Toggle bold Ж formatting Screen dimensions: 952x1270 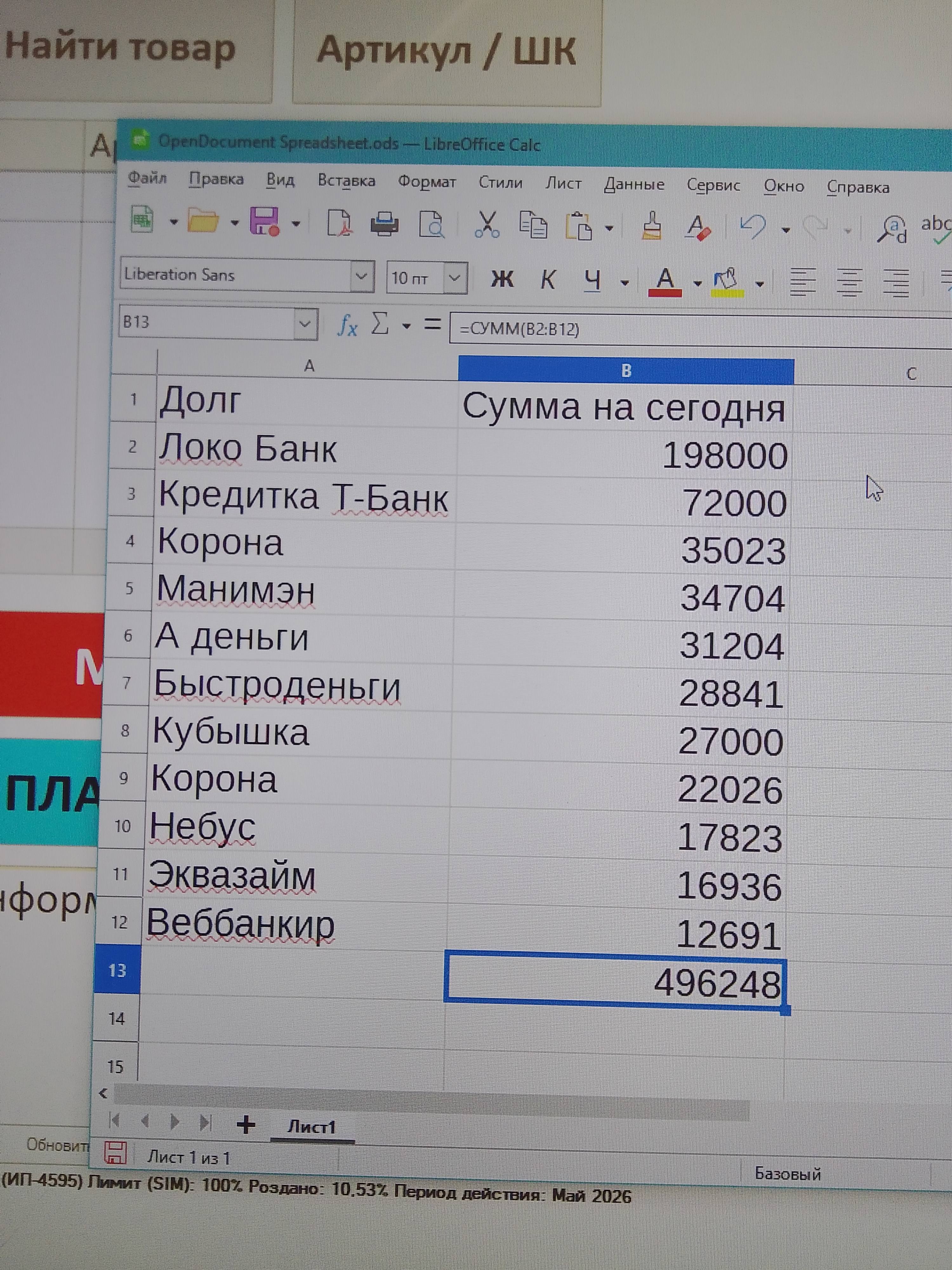502,279
